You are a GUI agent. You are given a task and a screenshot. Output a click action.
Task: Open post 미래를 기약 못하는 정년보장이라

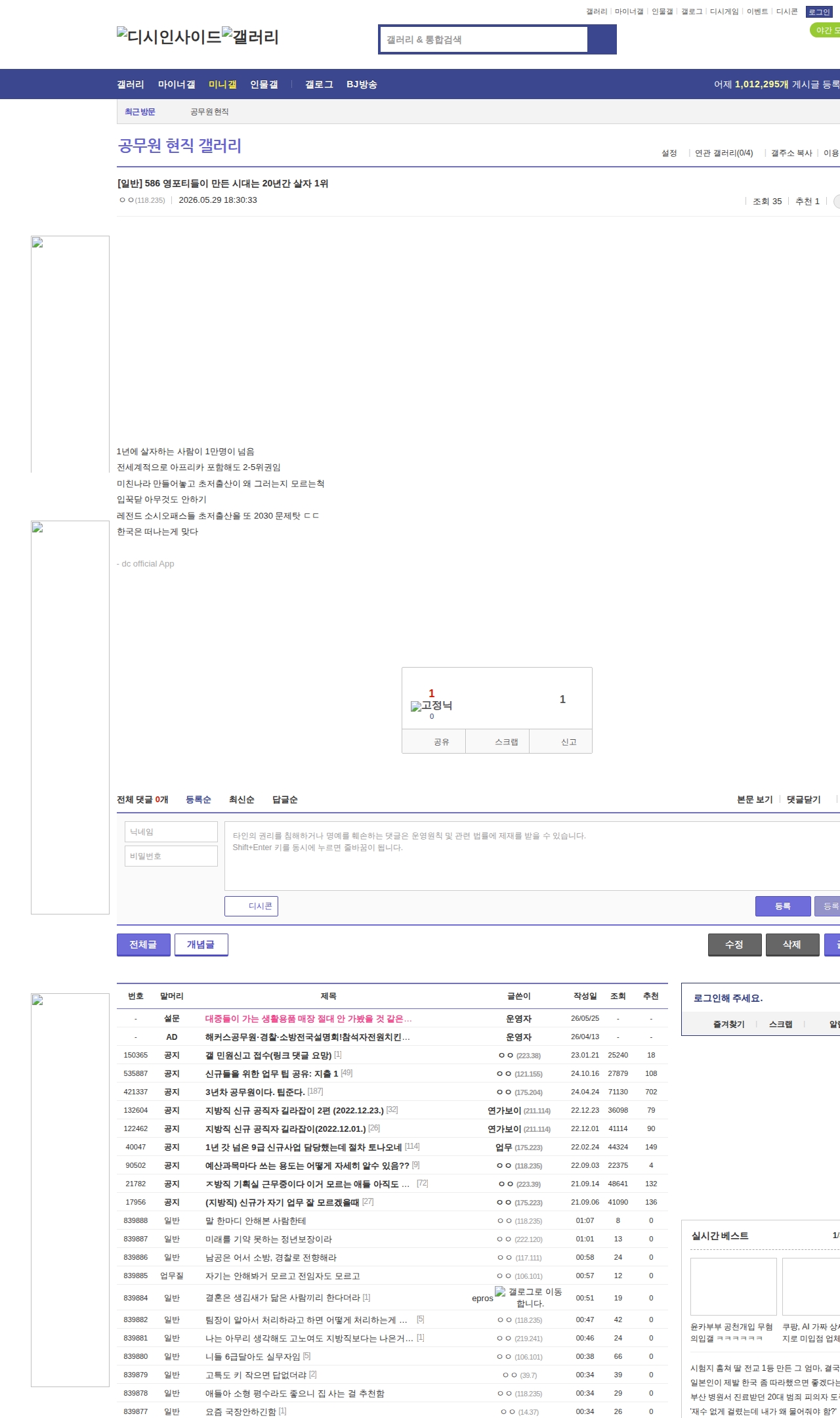[x=268, y=1239]
